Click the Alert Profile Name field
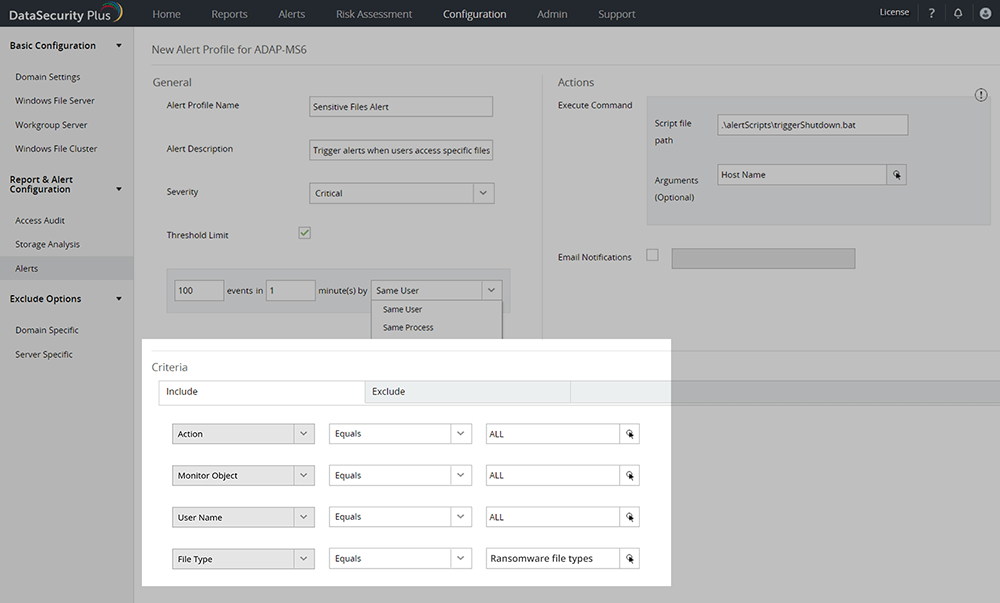The width and height of the screenshot is (1000, 603). 402,107
